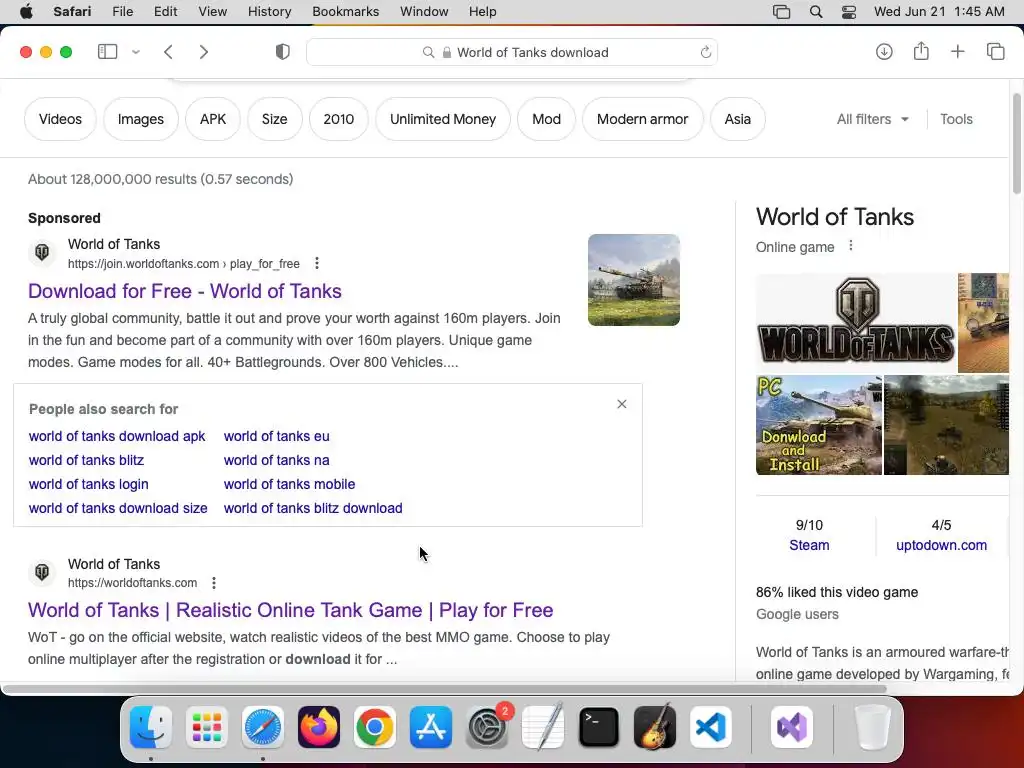
Task: Open the PC Download and Install image
Action: [x=819, y=424]
